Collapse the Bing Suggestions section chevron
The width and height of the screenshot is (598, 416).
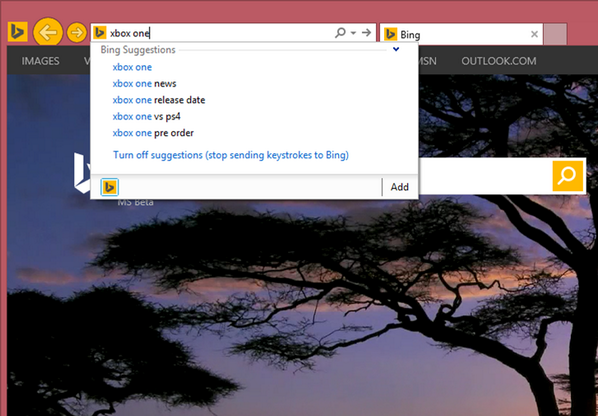[x=396, y=49]
